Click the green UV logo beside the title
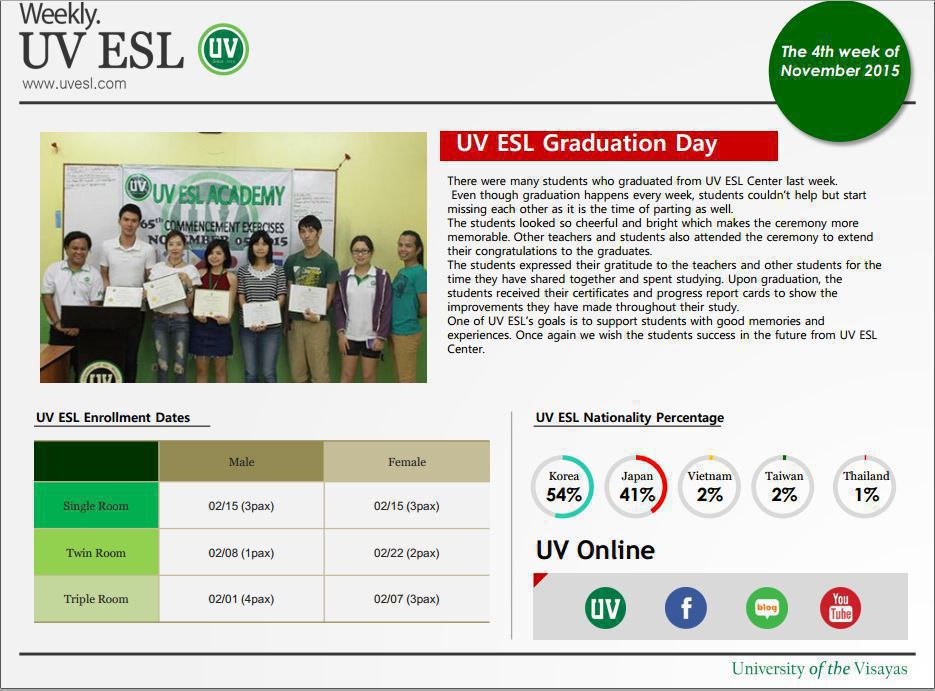The height and width of the screenshot is (691, 935). [223, 49]
